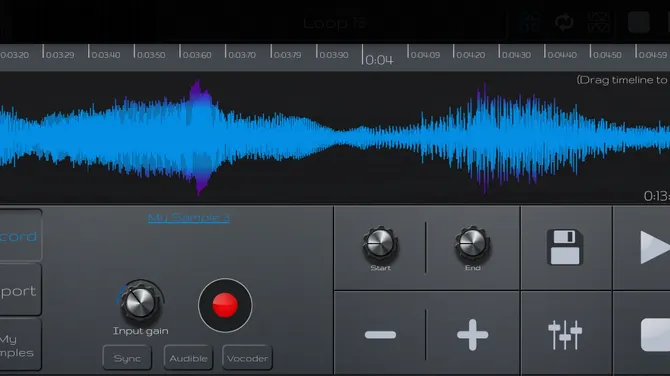Click the dimmed Loop 13 title
The width and height of the screenshot is (670, 376).
point(335,23)
